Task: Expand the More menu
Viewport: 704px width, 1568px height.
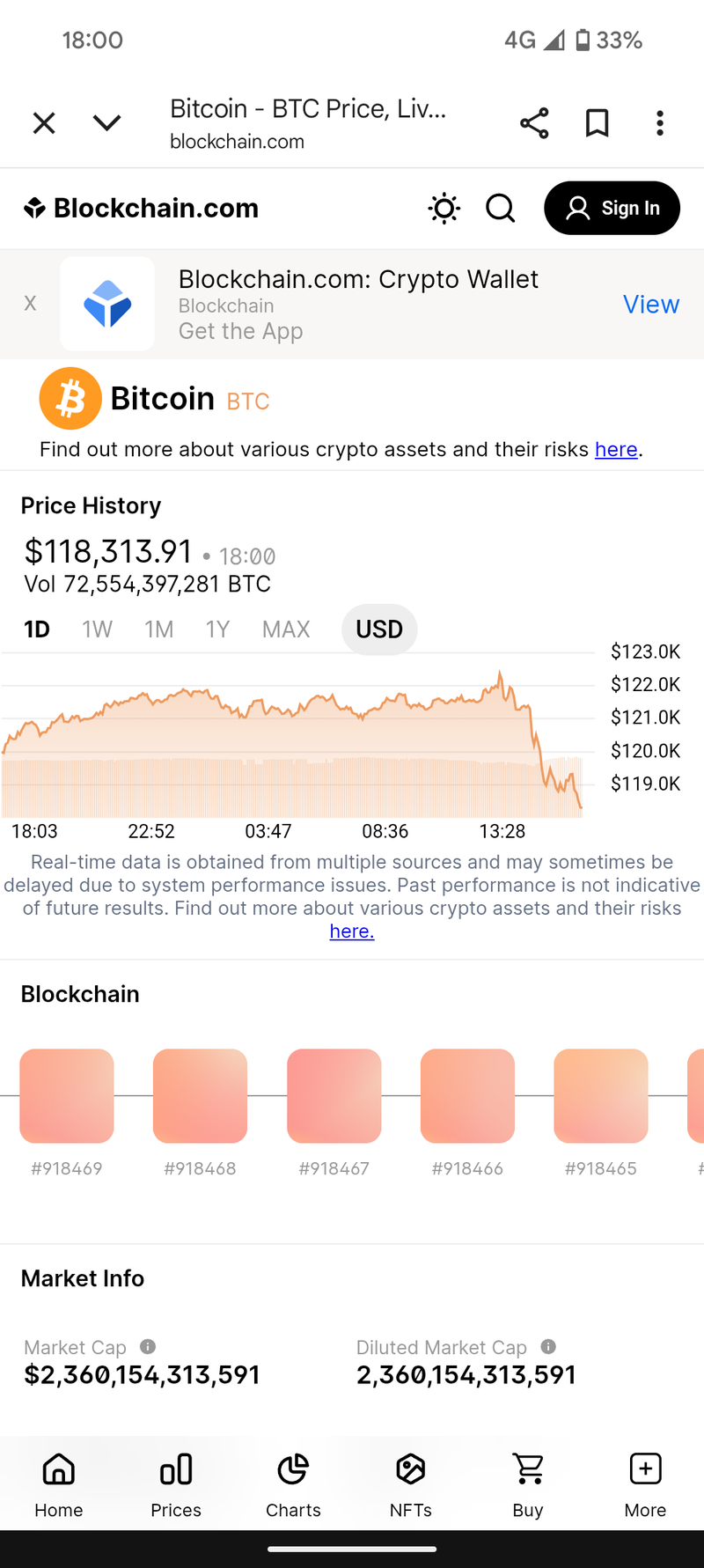Action: point(645,1485)
